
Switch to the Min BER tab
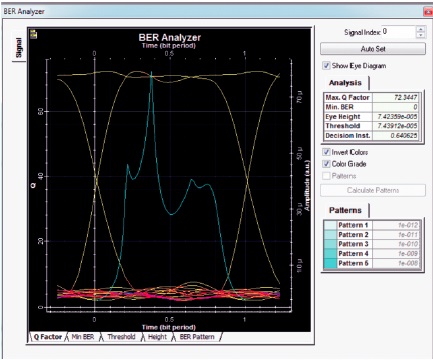(x=83, y=337)
